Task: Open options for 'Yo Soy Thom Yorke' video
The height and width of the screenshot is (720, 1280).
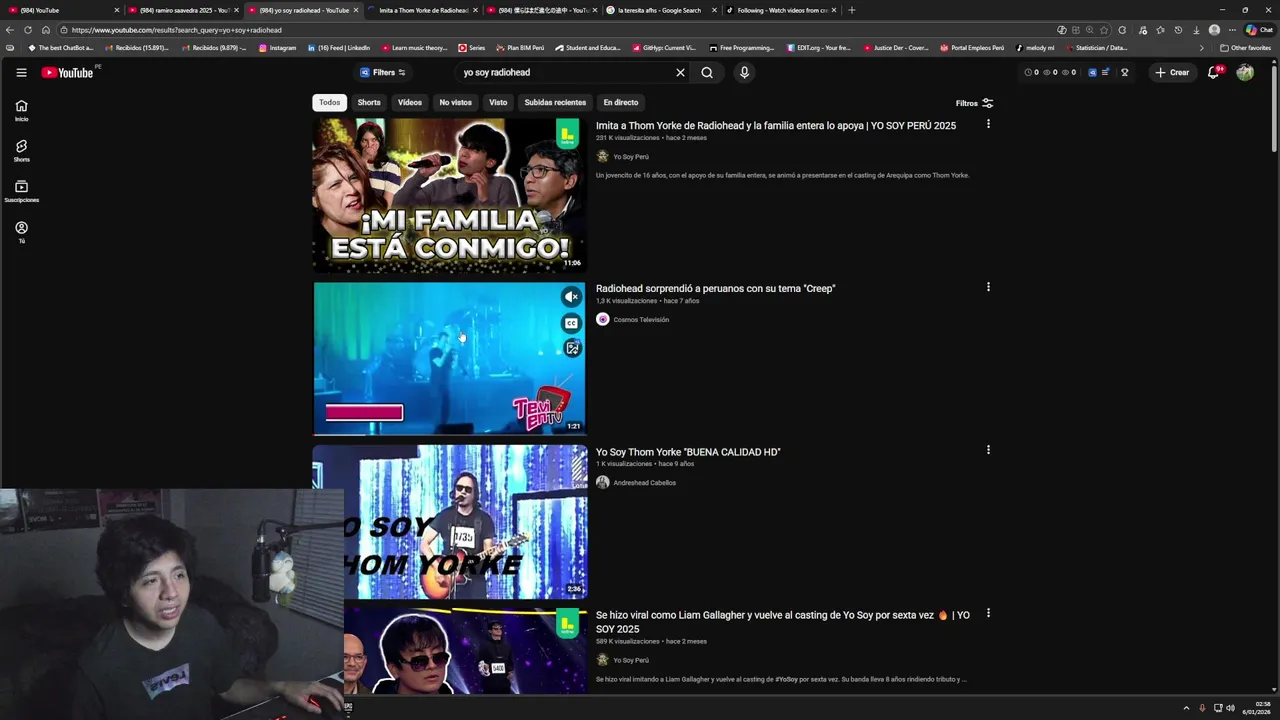Action: click(988, 450)
